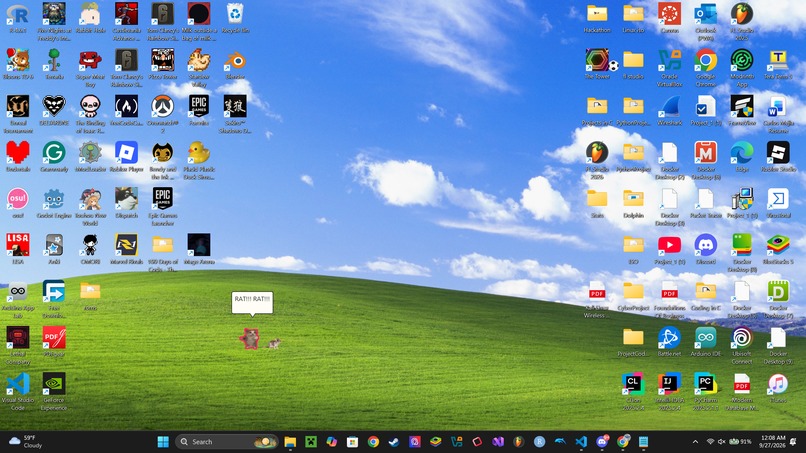Click the muted volume tray icon
The width and height of the screenshot is (806, 453).
[x=721, y=442]
